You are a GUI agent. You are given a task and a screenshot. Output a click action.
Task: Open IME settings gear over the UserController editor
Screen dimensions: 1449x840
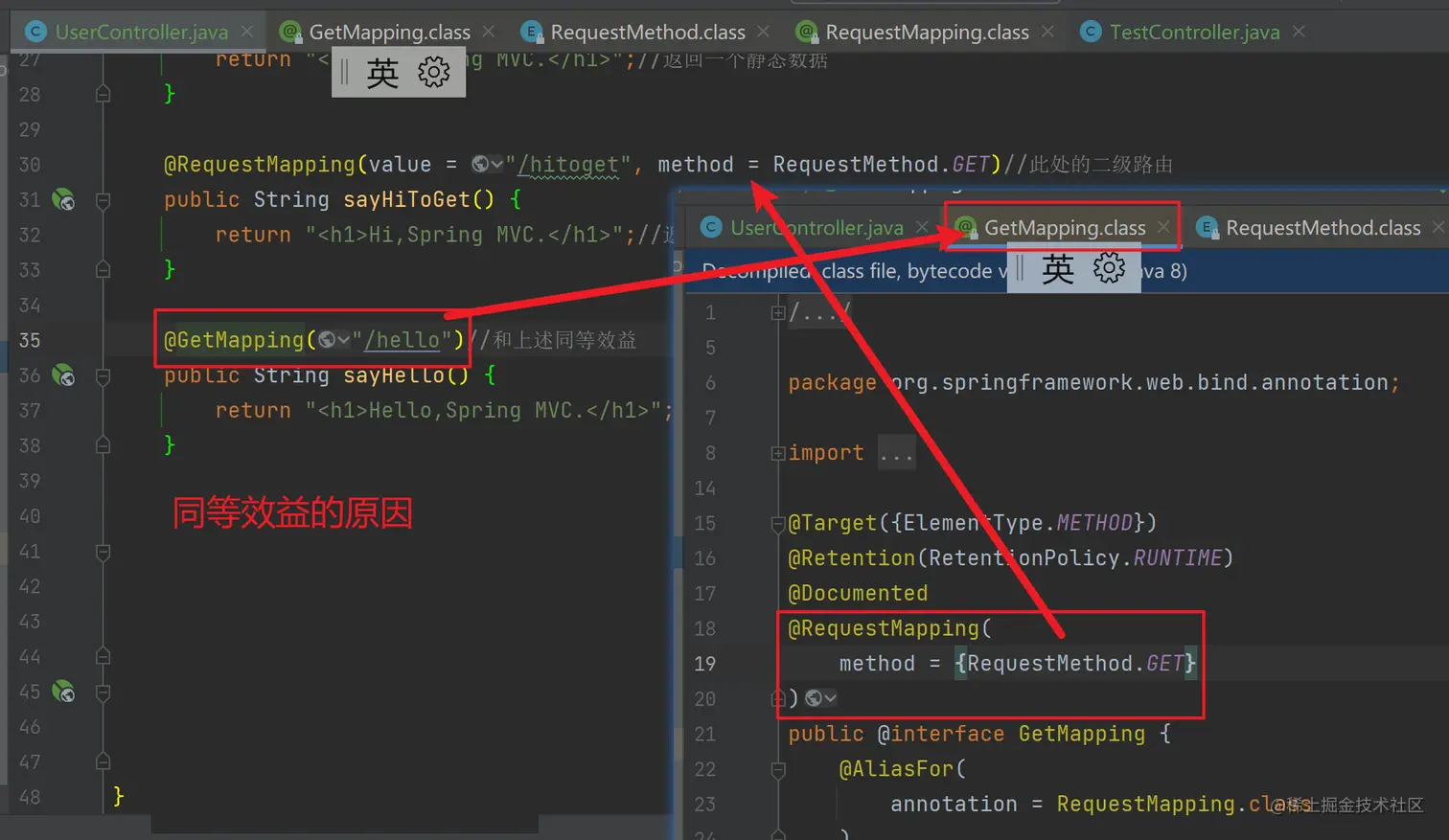coord(434,72)
